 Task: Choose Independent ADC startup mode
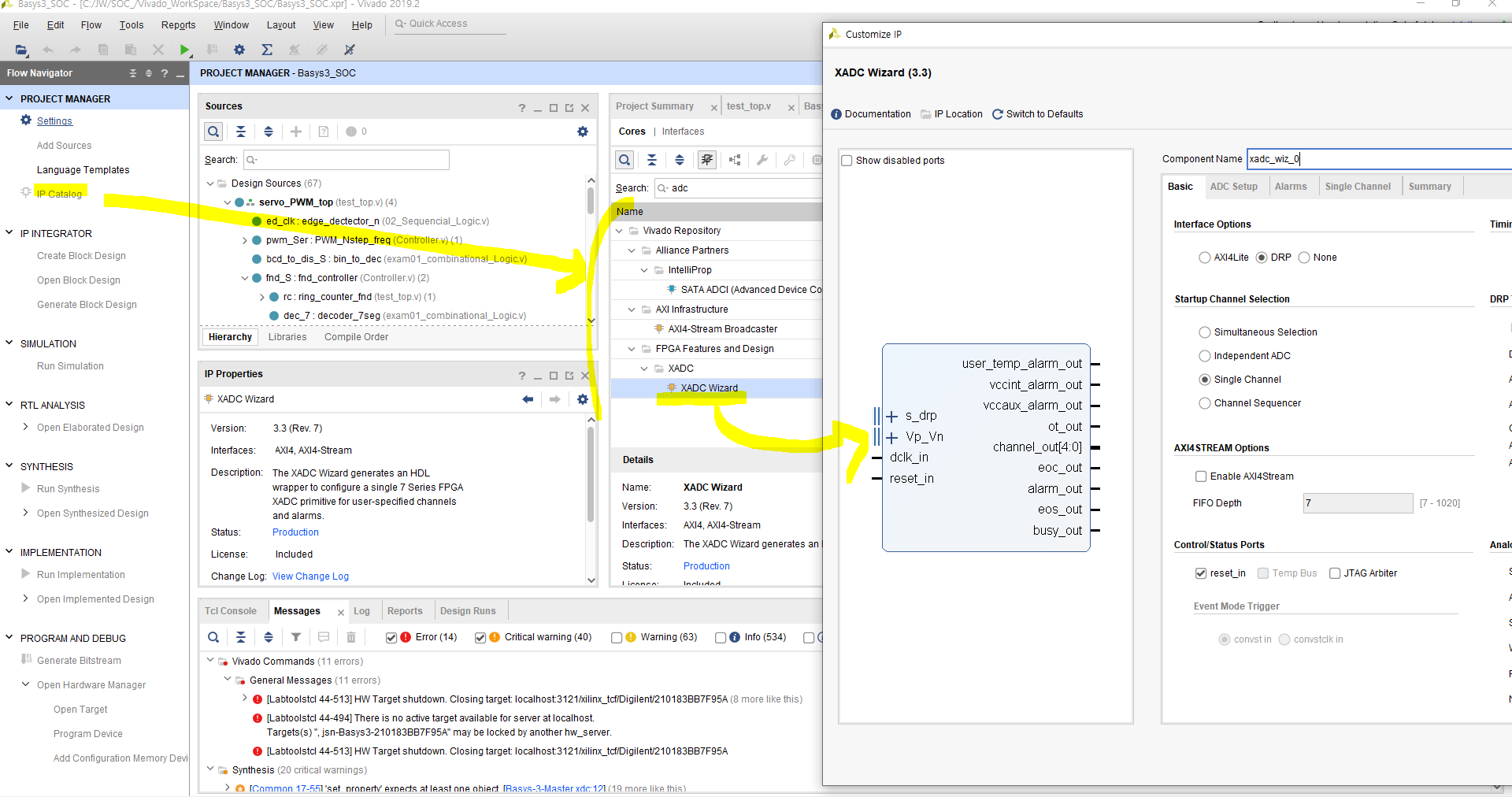tap(1204, 356)
